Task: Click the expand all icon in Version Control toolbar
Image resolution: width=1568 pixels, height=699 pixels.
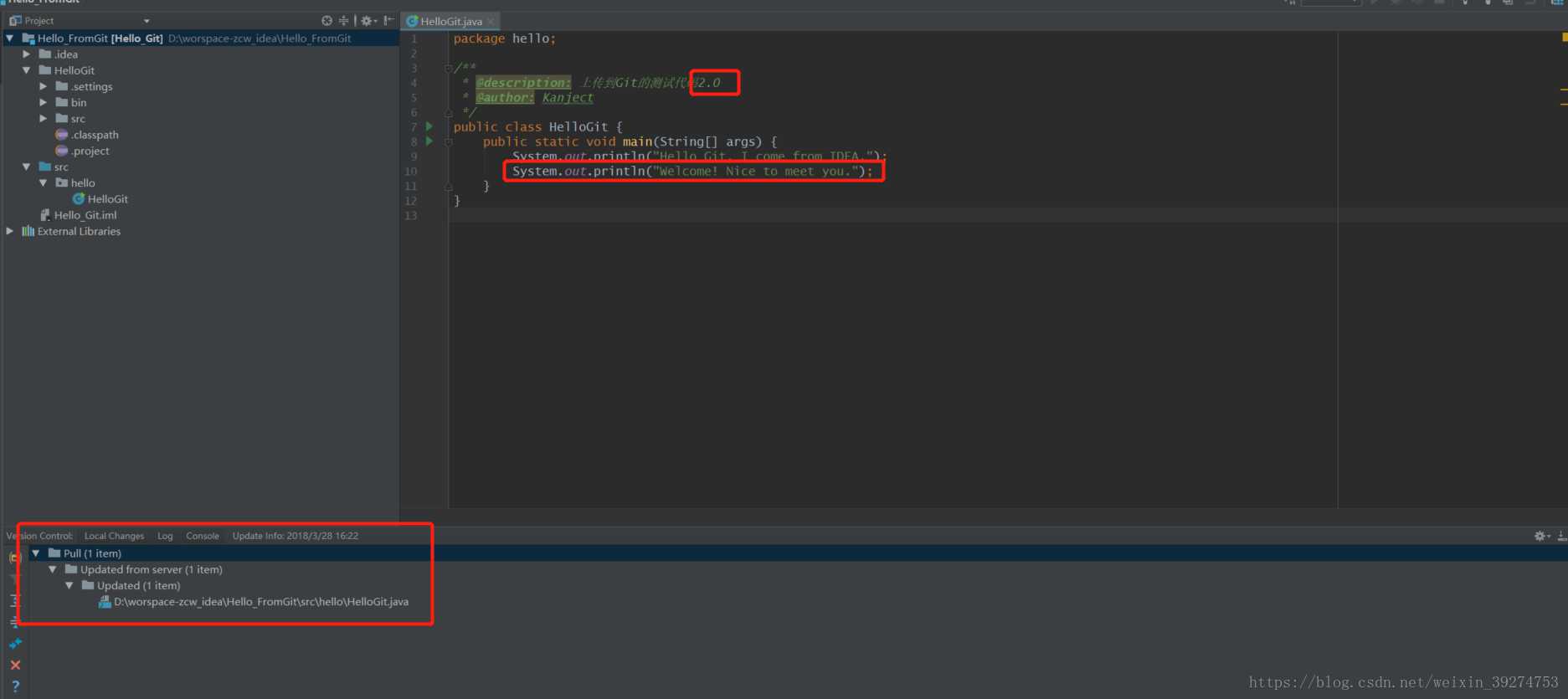Action: (15, 600)
